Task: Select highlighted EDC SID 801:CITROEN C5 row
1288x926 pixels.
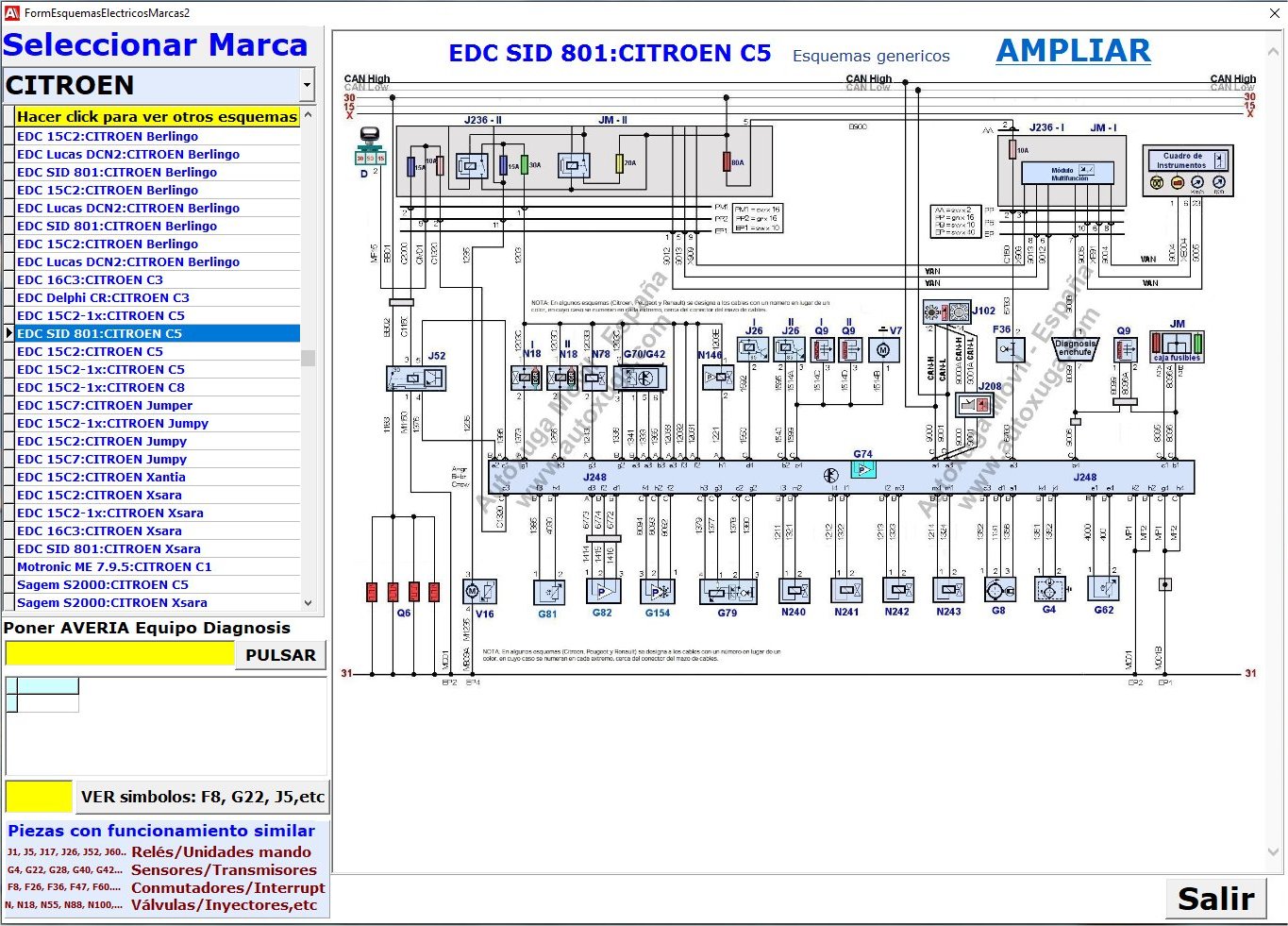Action: 158,333
